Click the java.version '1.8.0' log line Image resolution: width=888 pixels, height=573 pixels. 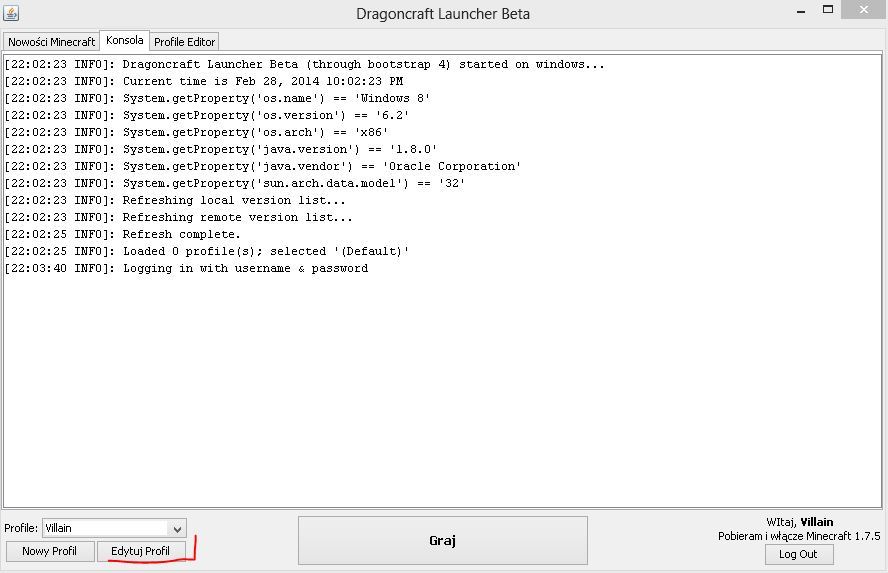pos(221,149)
